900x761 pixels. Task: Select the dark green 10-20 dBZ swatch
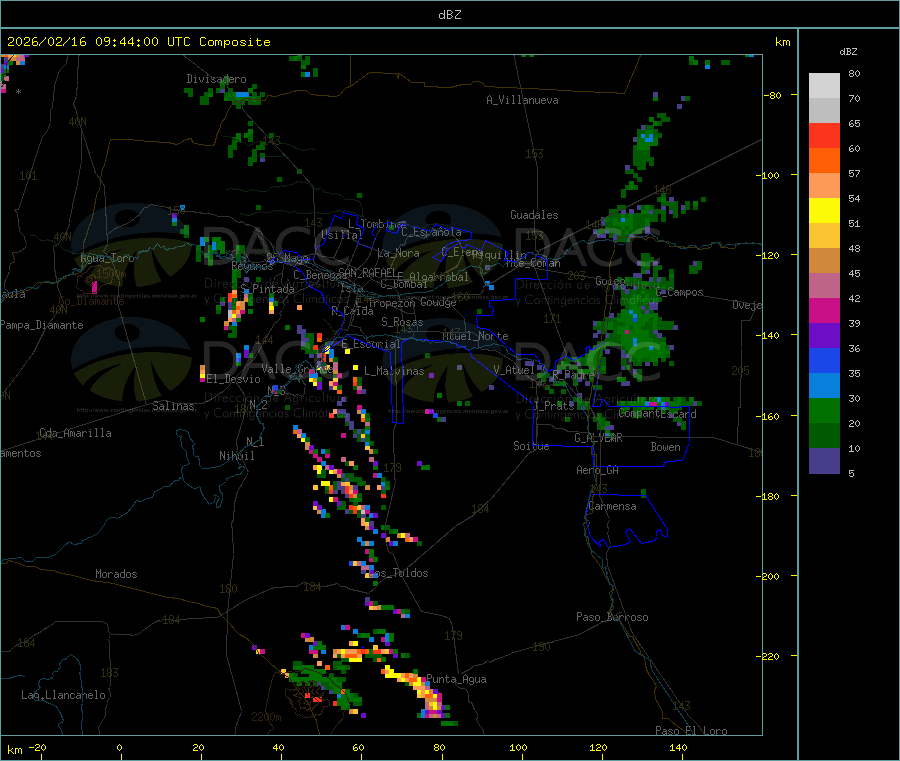click(824, 436)
